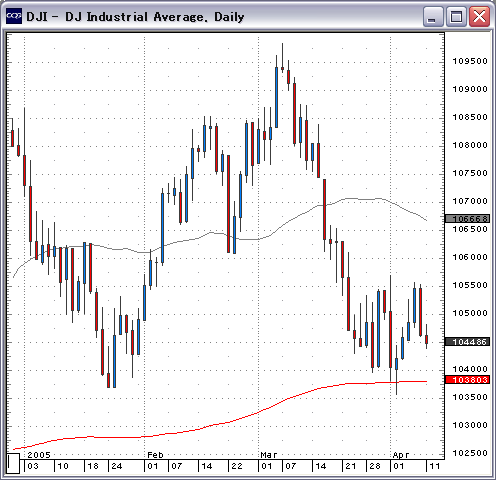
Task: Click the date label 01 under Mar
Action: point(267,466)
